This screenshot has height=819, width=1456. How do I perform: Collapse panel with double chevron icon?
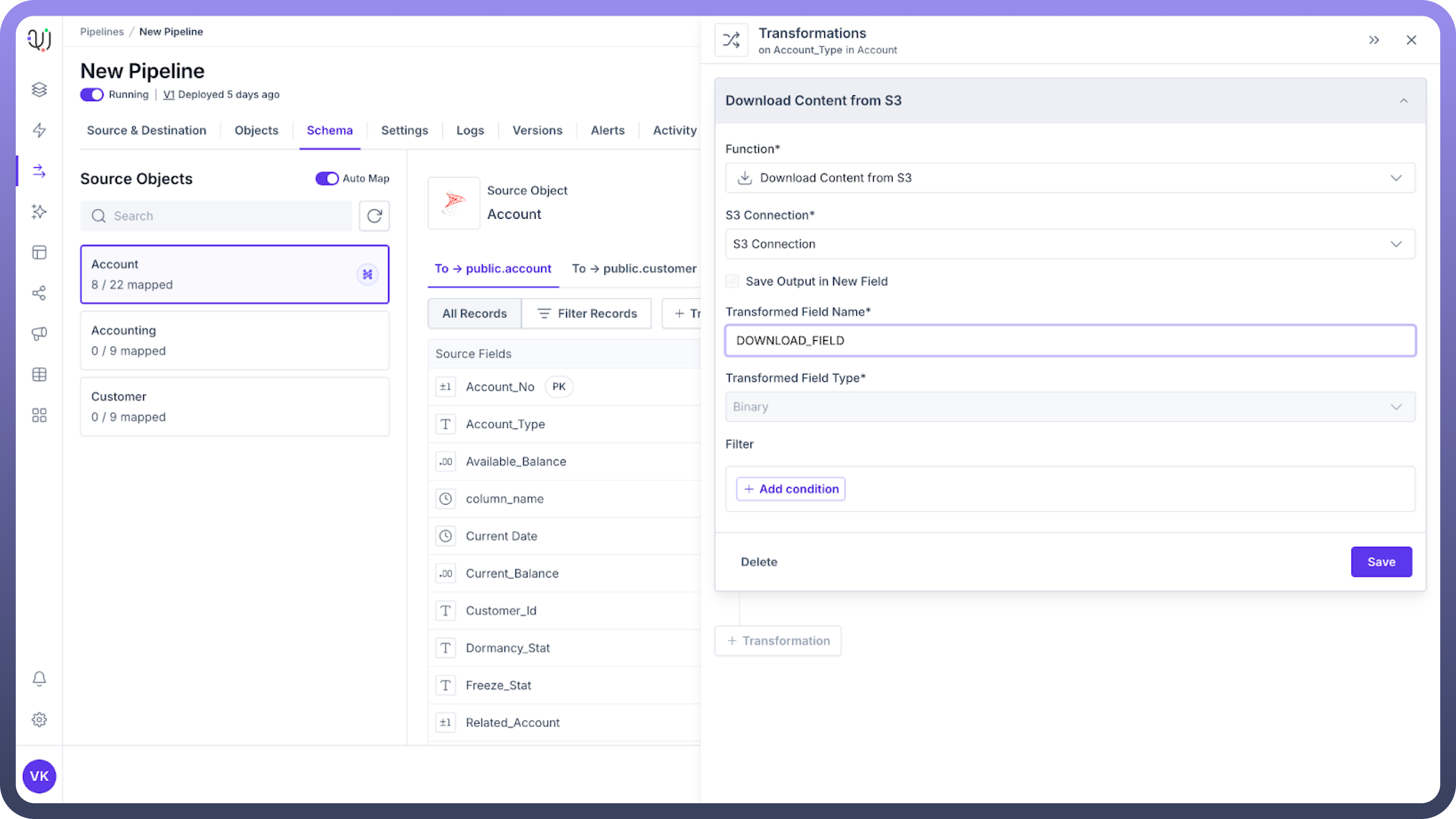[x=1374, y=40]
